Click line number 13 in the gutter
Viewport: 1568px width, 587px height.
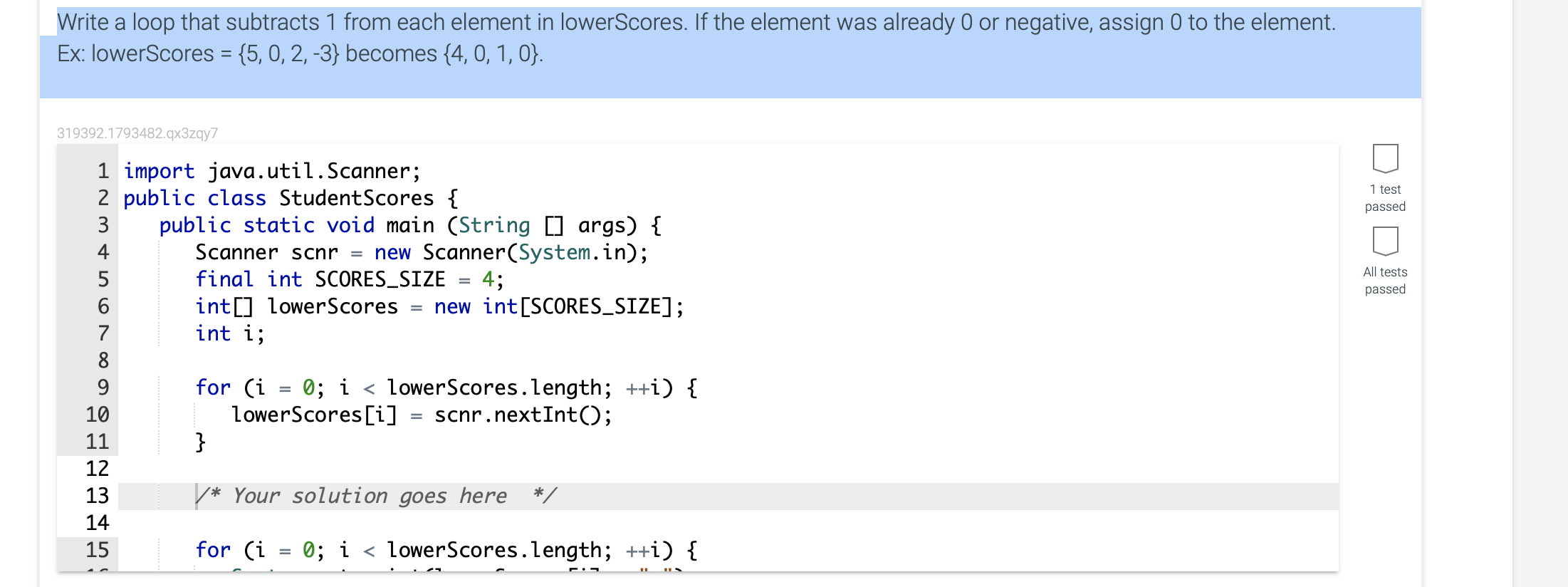[x=100, y=495]
